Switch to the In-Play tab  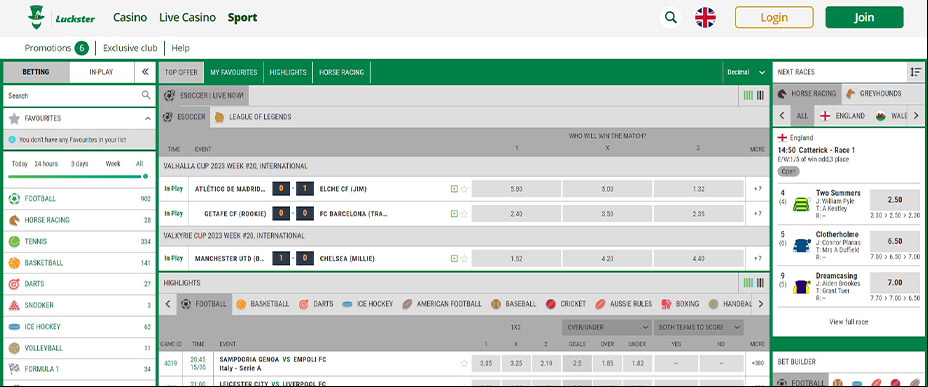[x=102, y=72]
